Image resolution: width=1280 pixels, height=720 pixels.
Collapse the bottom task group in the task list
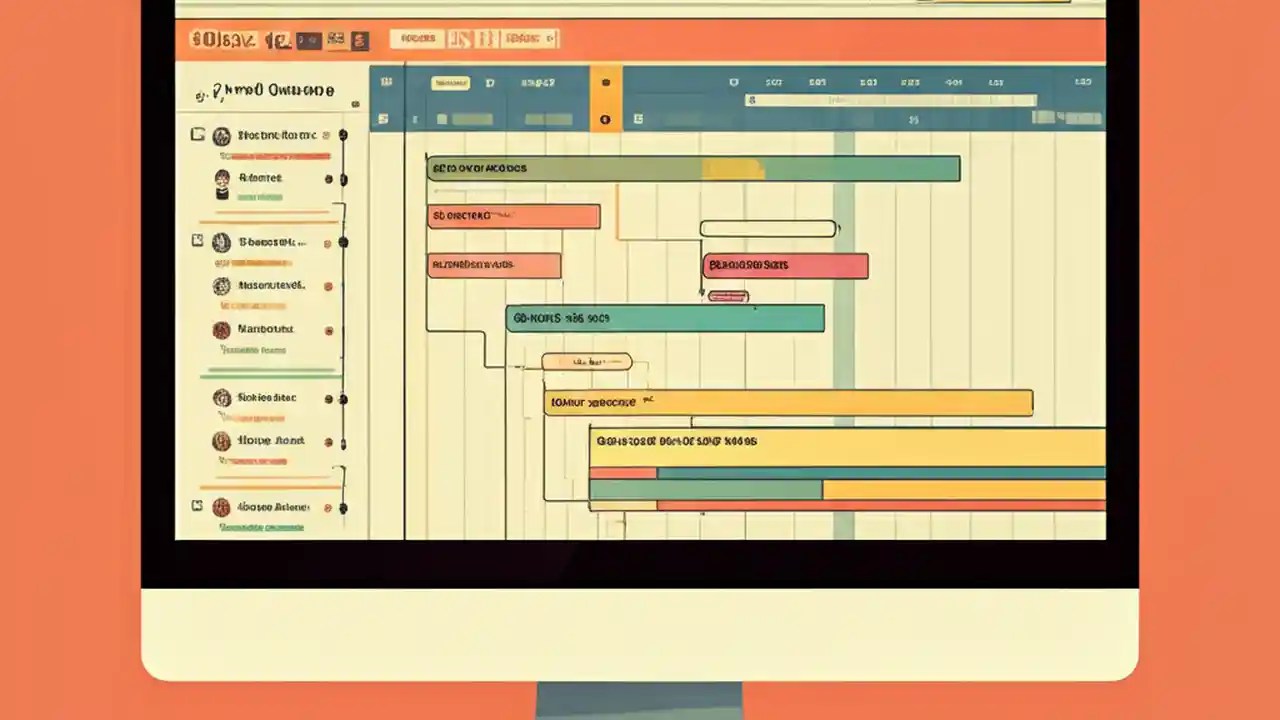coord(197,507)
